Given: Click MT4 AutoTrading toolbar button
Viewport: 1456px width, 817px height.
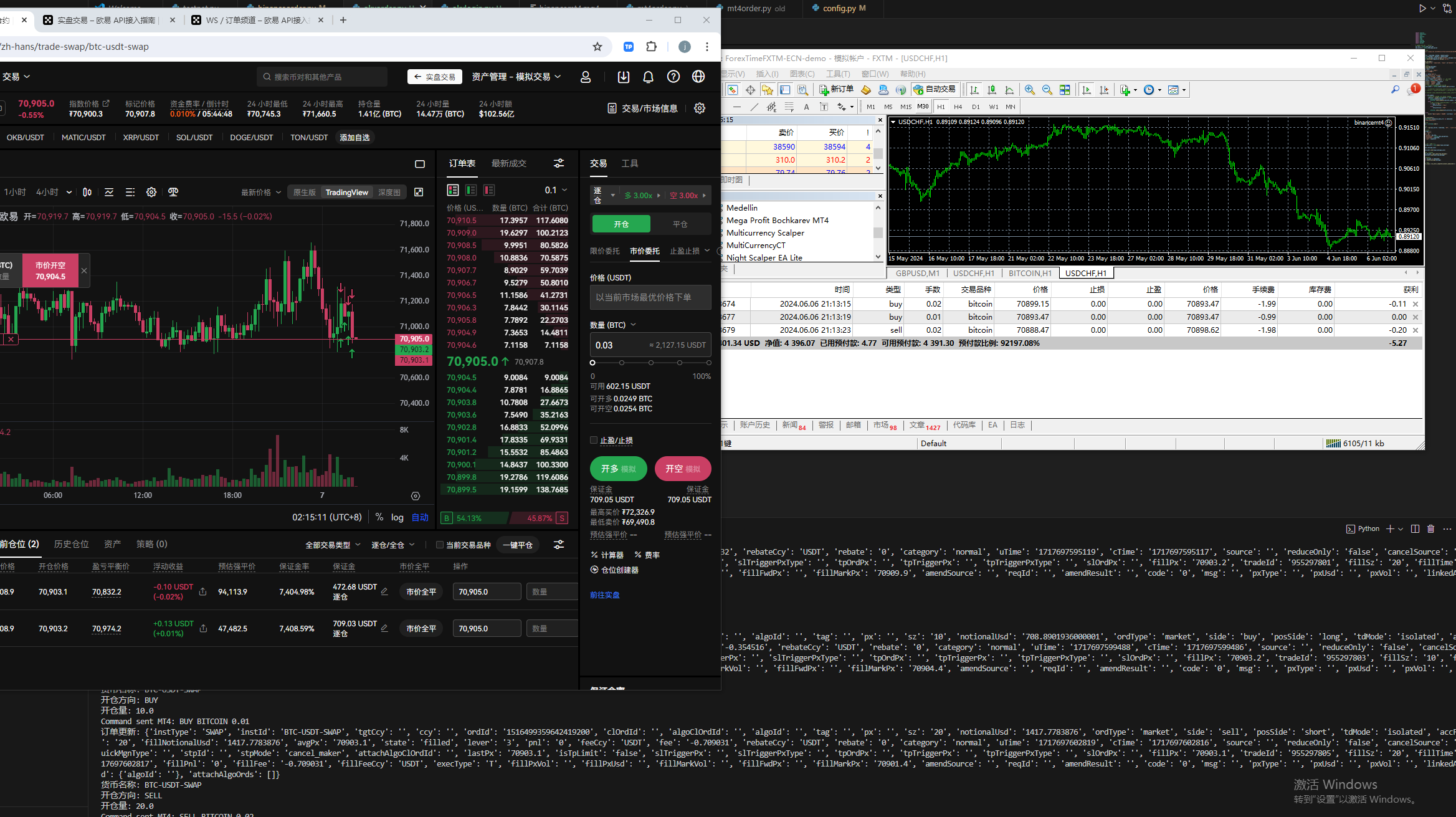Looking at the screenshot, I should pos(934,90).
